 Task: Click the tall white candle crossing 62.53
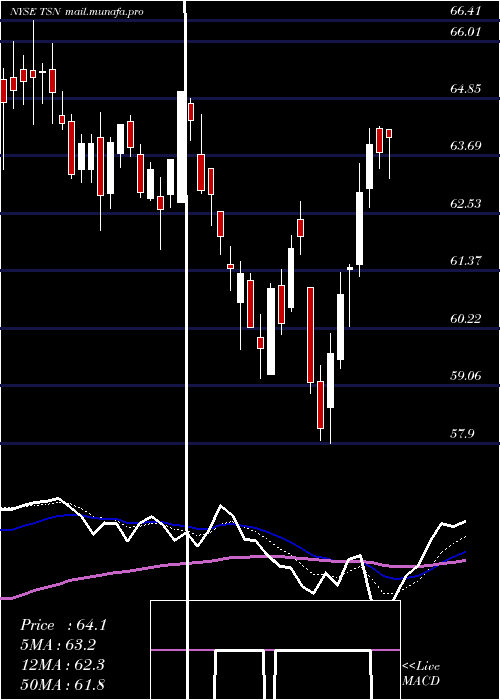359,229
